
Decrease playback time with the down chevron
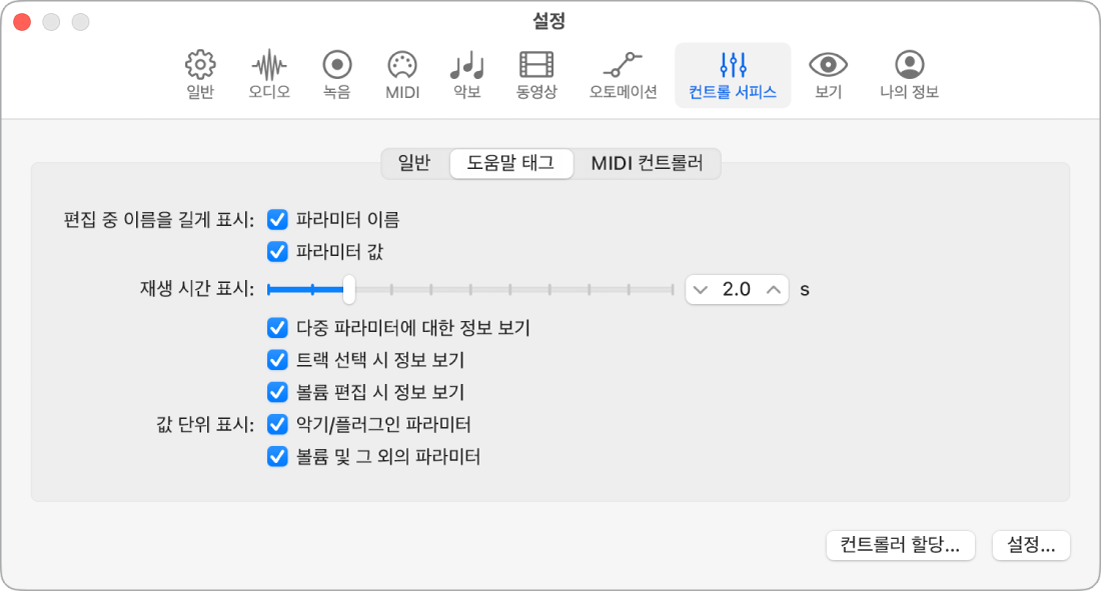(x=700, y=290)
